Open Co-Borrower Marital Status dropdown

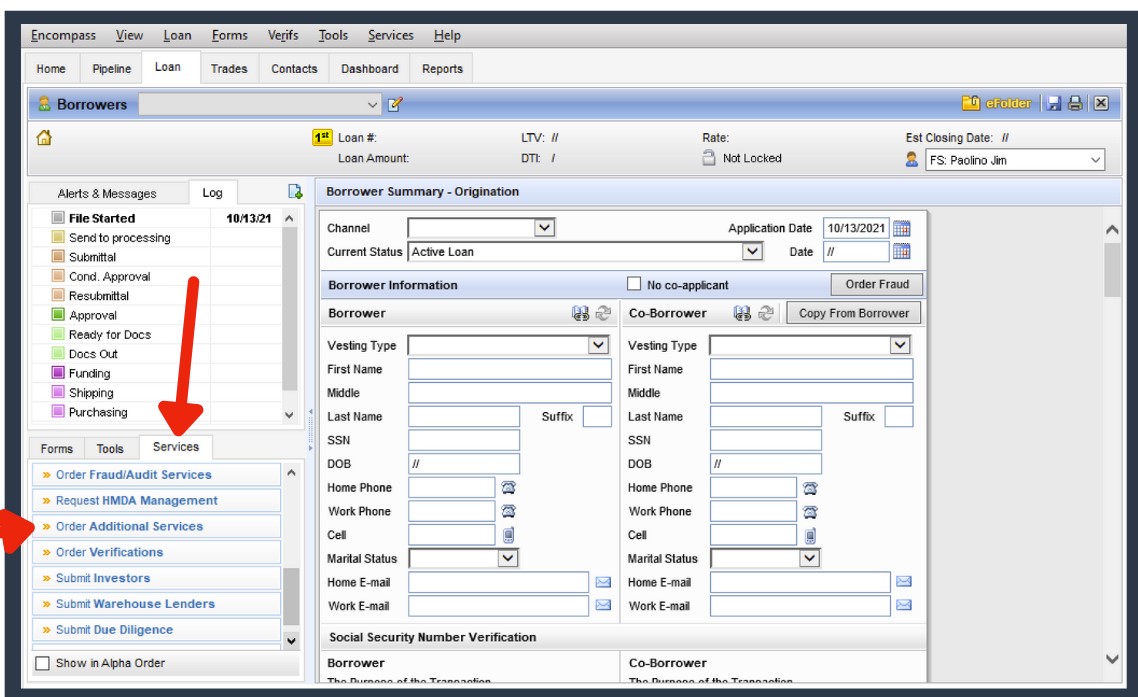coord(809,558)
